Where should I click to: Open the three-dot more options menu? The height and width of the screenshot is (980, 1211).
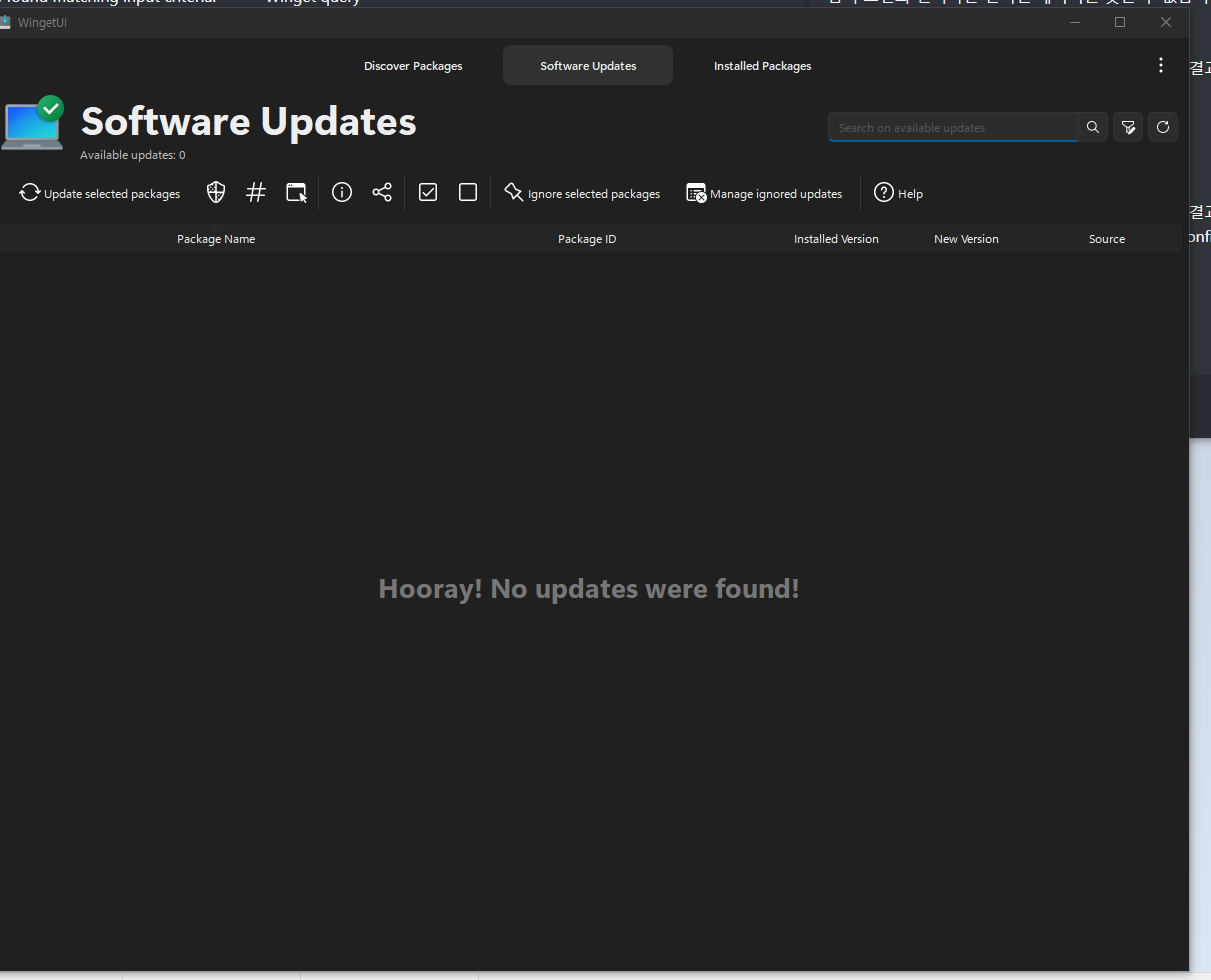click(1161, 65)
